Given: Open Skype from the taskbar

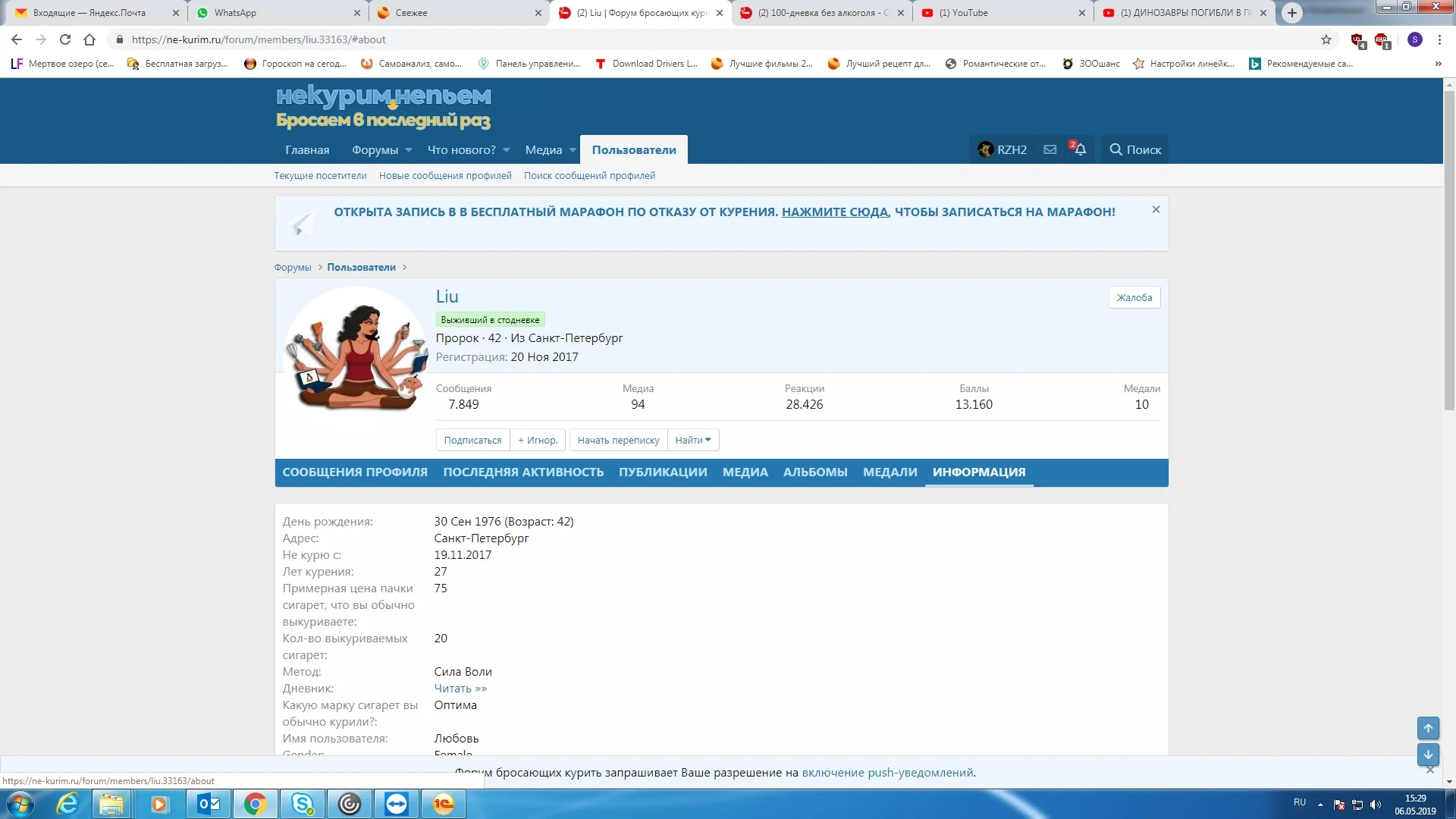Looking at the screenshot, I should click(x=303, y=804).
